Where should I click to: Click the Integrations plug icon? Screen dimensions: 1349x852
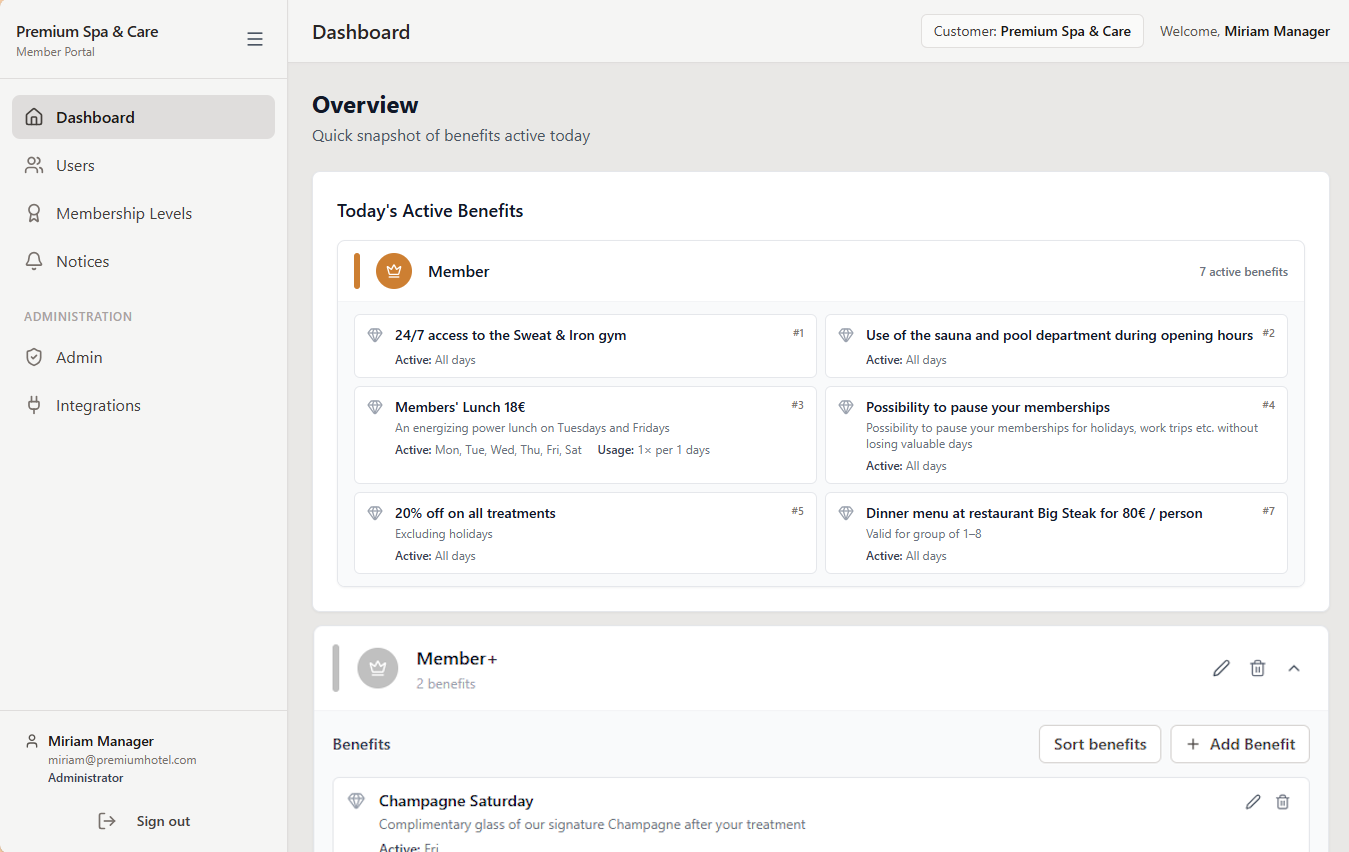point(34,405)
